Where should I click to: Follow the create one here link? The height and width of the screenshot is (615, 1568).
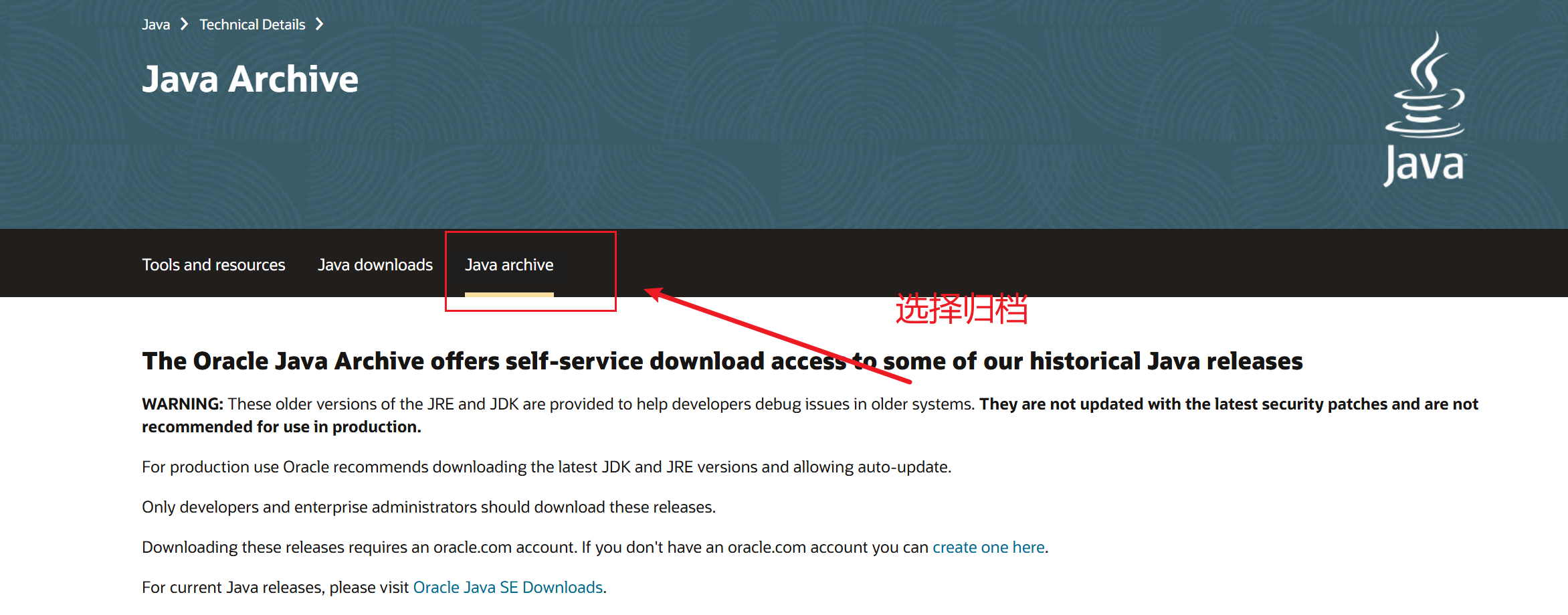point(989,547)
